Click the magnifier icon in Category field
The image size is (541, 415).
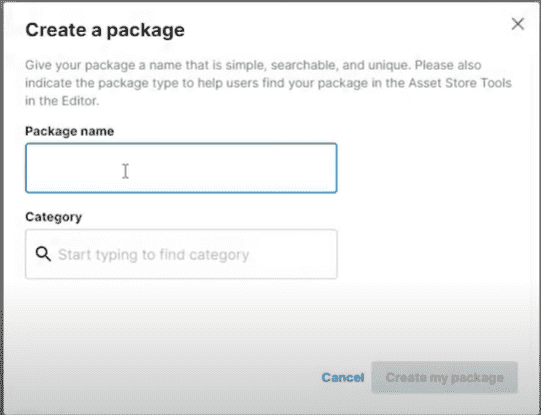click(43, 254)
